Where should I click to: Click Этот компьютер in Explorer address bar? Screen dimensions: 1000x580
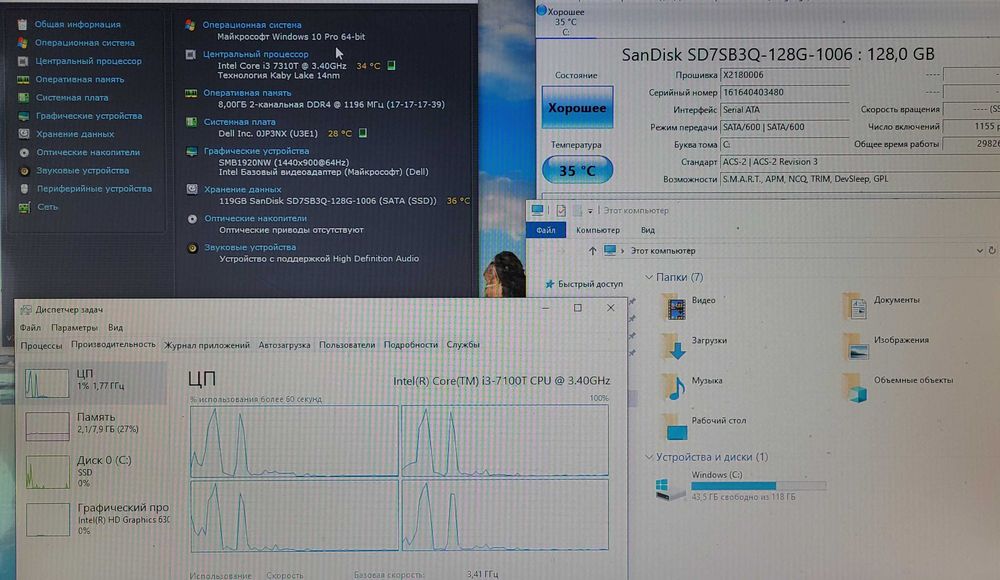click(663, 251)
